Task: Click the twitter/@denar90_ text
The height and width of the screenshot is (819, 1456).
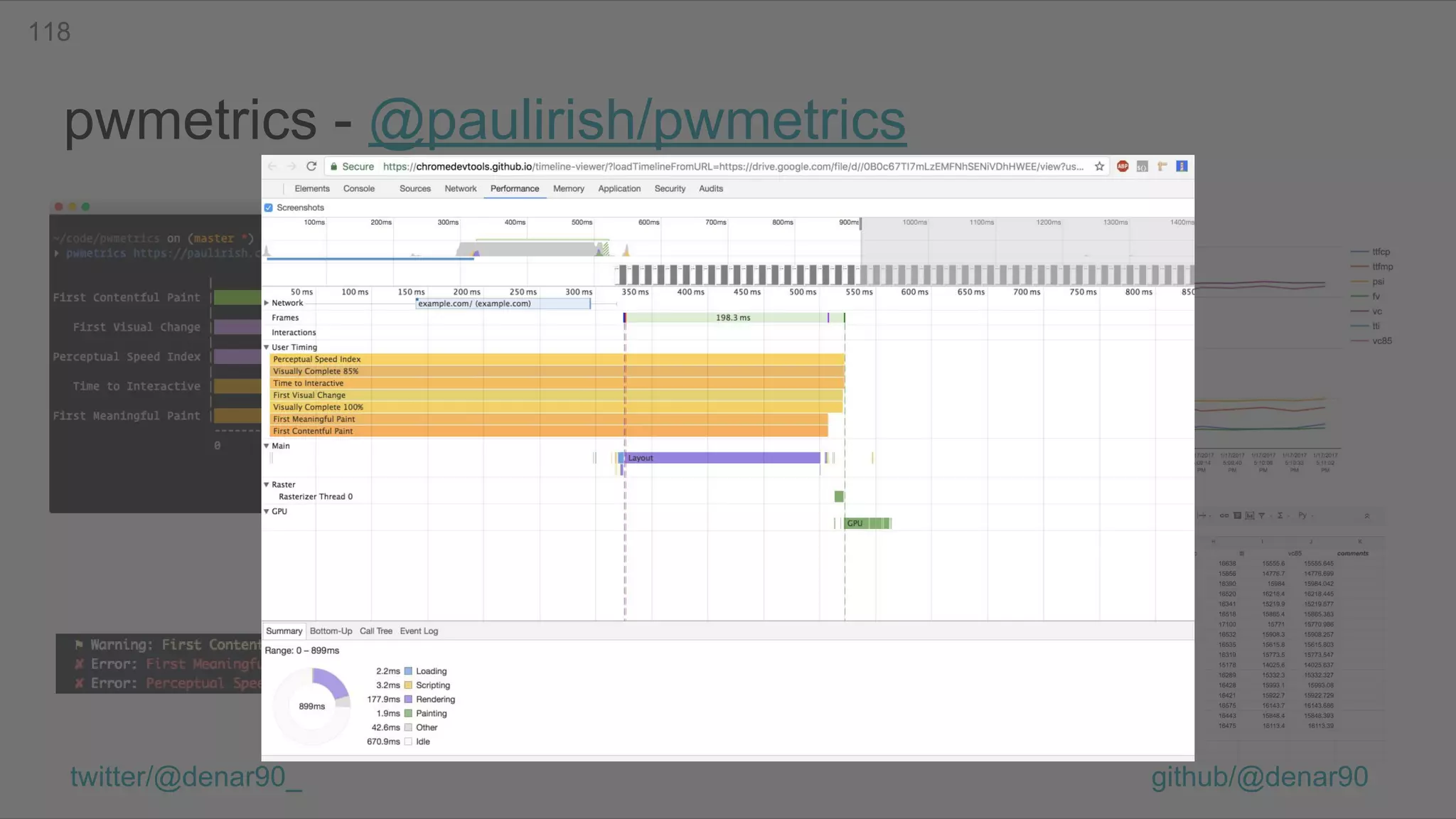Action: coord(186,777)
